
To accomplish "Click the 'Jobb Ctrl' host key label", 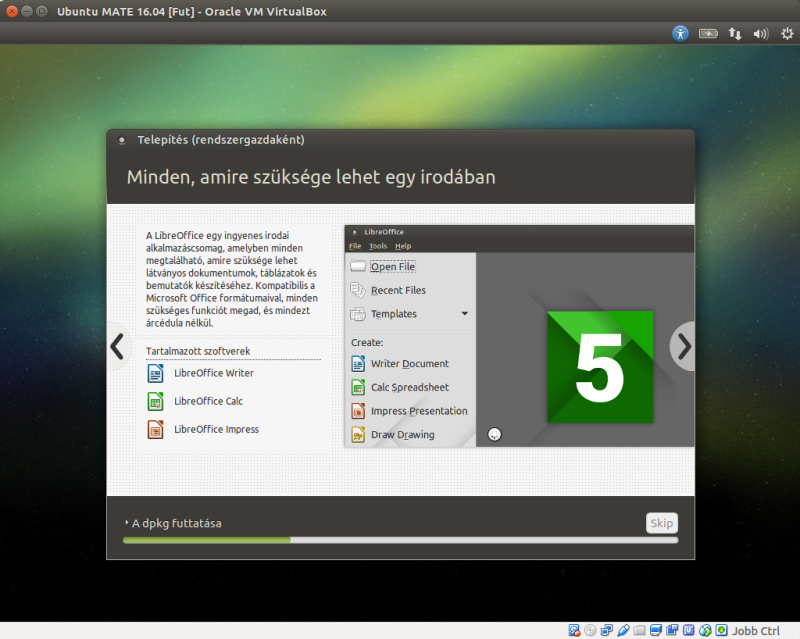I will click(756, 631).
